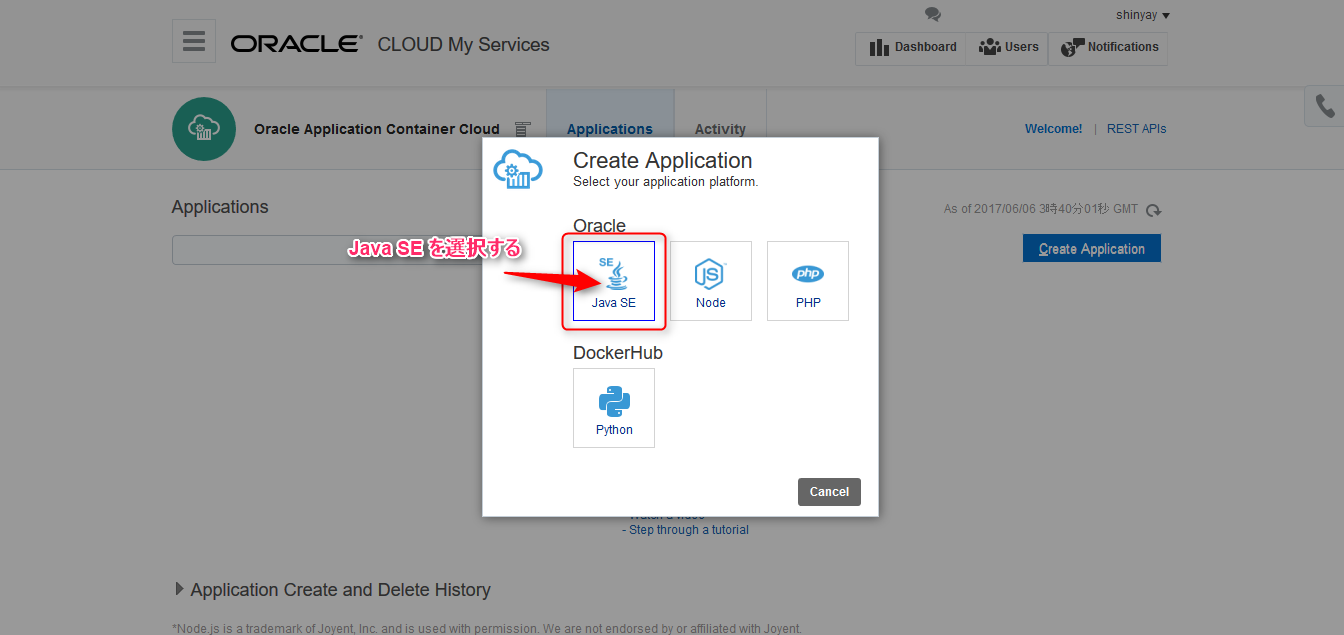
Task: Open the shinyay user dropdown
Action: tap(1143, 15)
